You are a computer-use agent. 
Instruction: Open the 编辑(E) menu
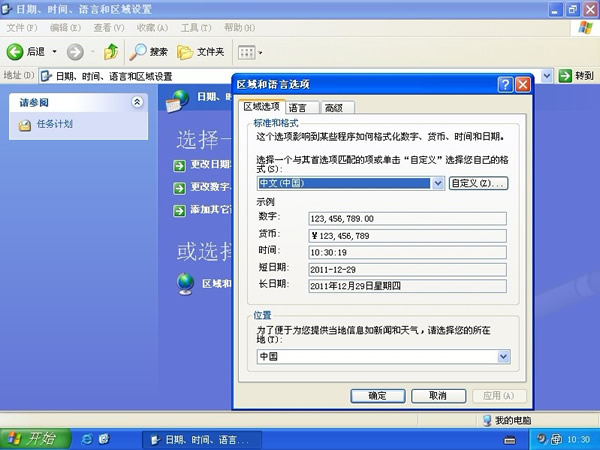pos(65,28)
